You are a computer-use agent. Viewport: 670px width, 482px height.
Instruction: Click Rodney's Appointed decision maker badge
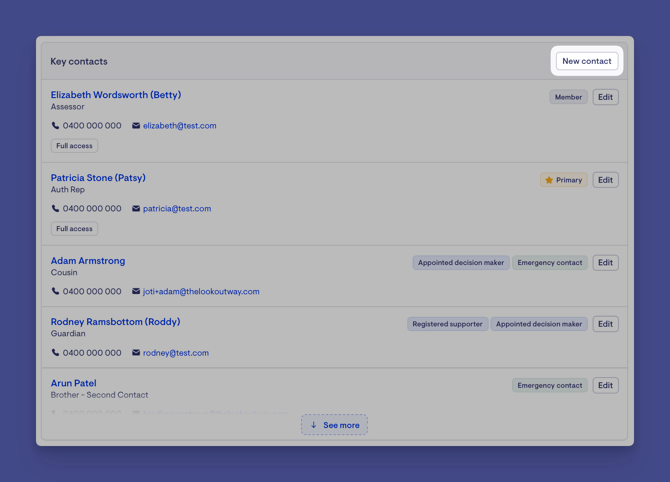[539, 324]
